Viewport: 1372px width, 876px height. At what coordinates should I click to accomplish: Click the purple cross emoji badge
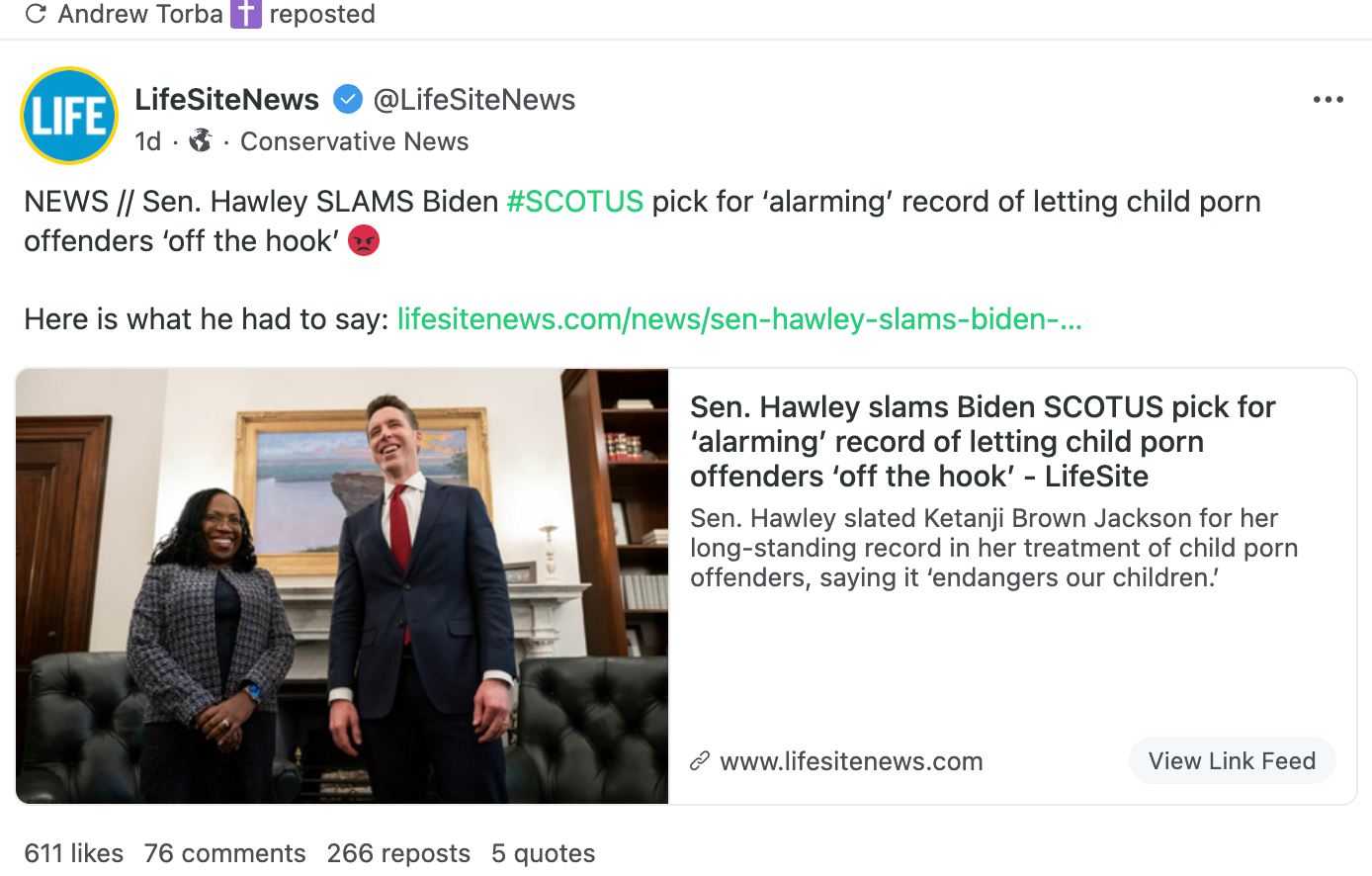pos(246,14)
